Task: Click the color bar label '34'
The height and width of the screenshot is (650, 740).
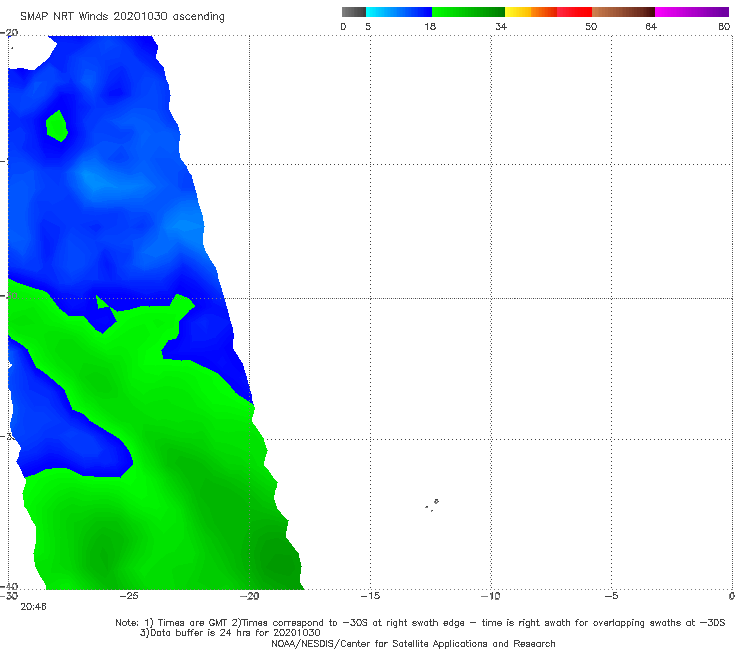Action: (x=501, y=27)
